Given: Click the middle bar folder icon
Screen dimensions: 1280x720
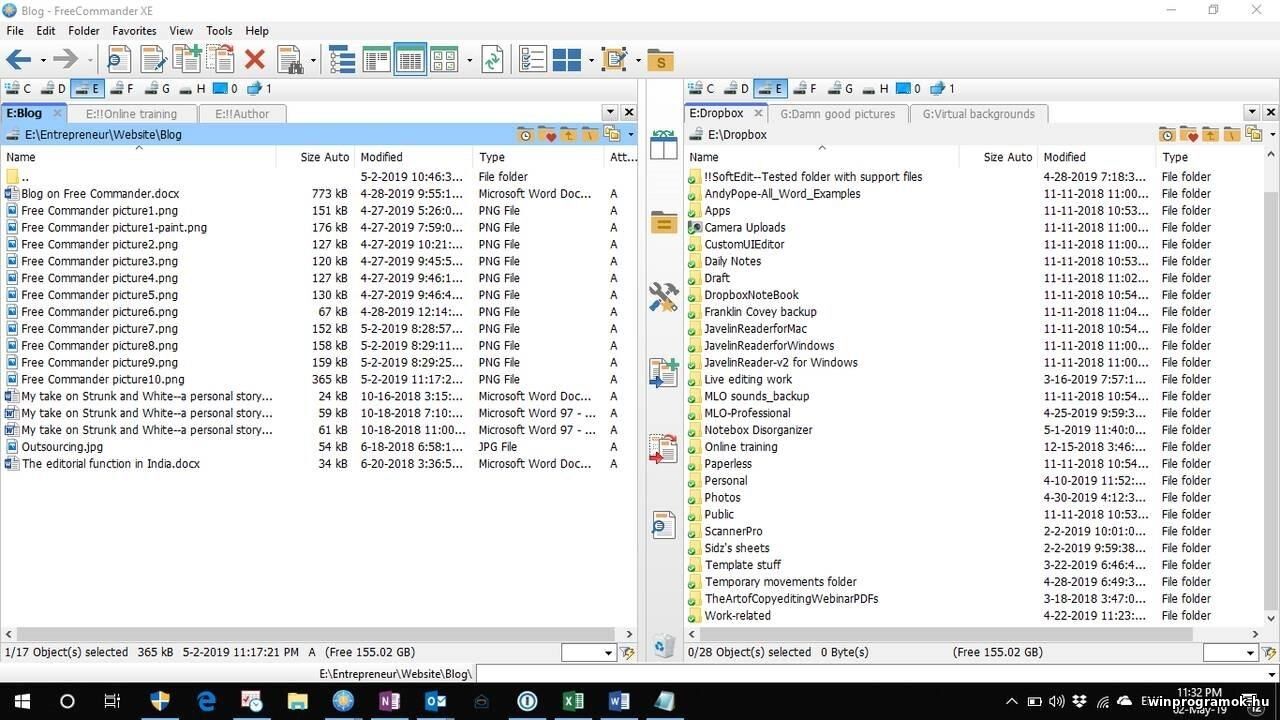Looking at the screenshot, I should pyautogui.click(x=664, y=221).
